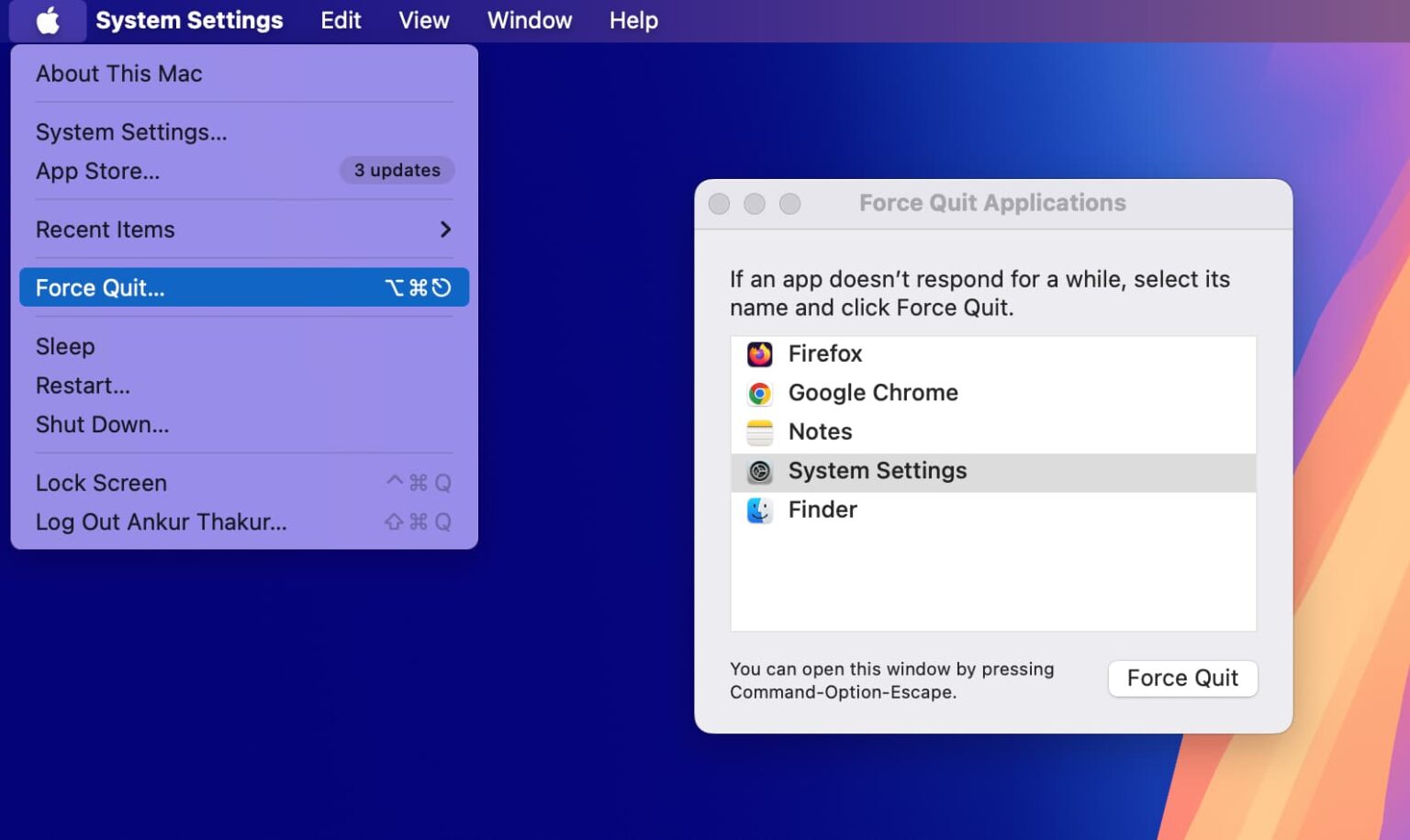Click the 3 updates badge

397,171
